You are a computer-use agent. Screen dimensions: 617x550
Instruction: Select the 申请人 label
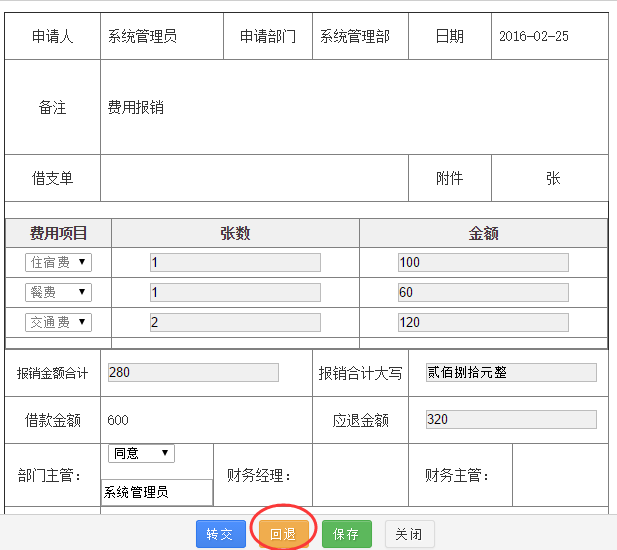(x=52, y=36)
